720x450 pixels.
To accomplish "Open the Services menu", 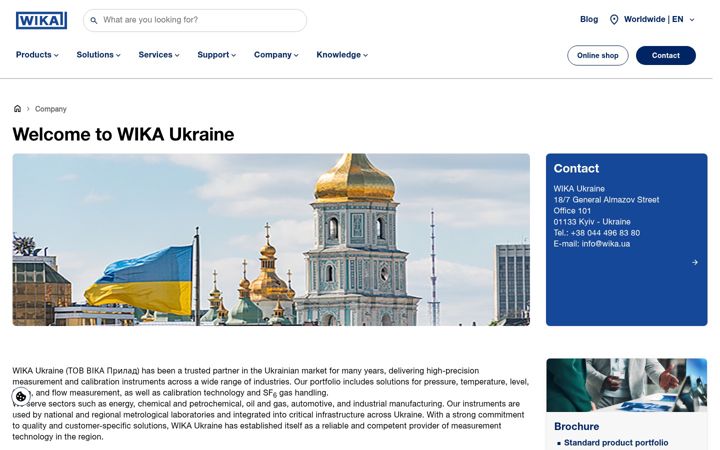I will (x=159, y=55).
